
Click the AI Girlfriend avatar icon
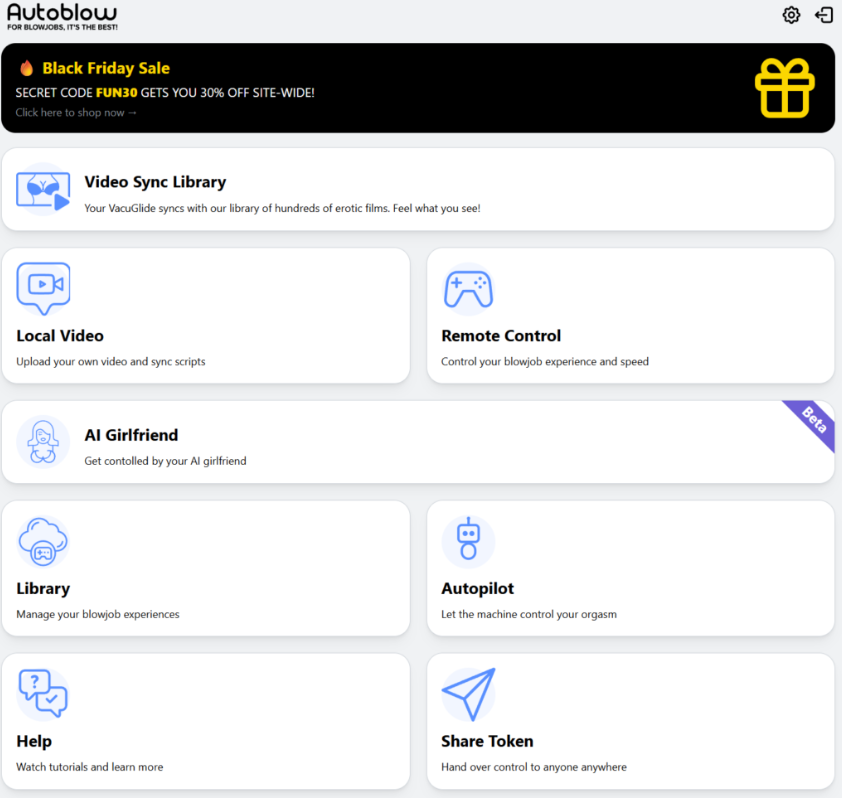coord(43,442)
